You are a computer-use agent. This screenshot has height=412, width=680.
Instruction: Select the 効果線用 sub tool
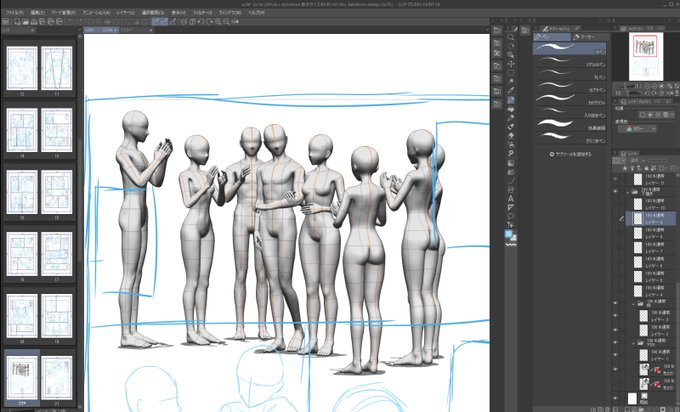click(569, 125)
